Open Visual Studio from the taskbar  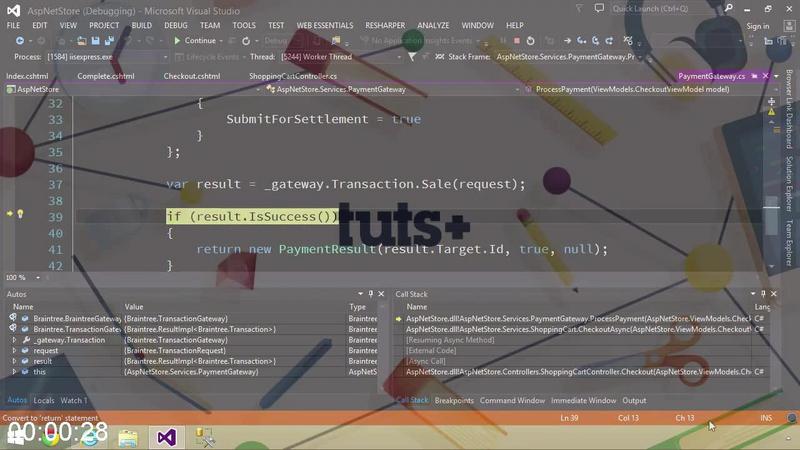166,437
